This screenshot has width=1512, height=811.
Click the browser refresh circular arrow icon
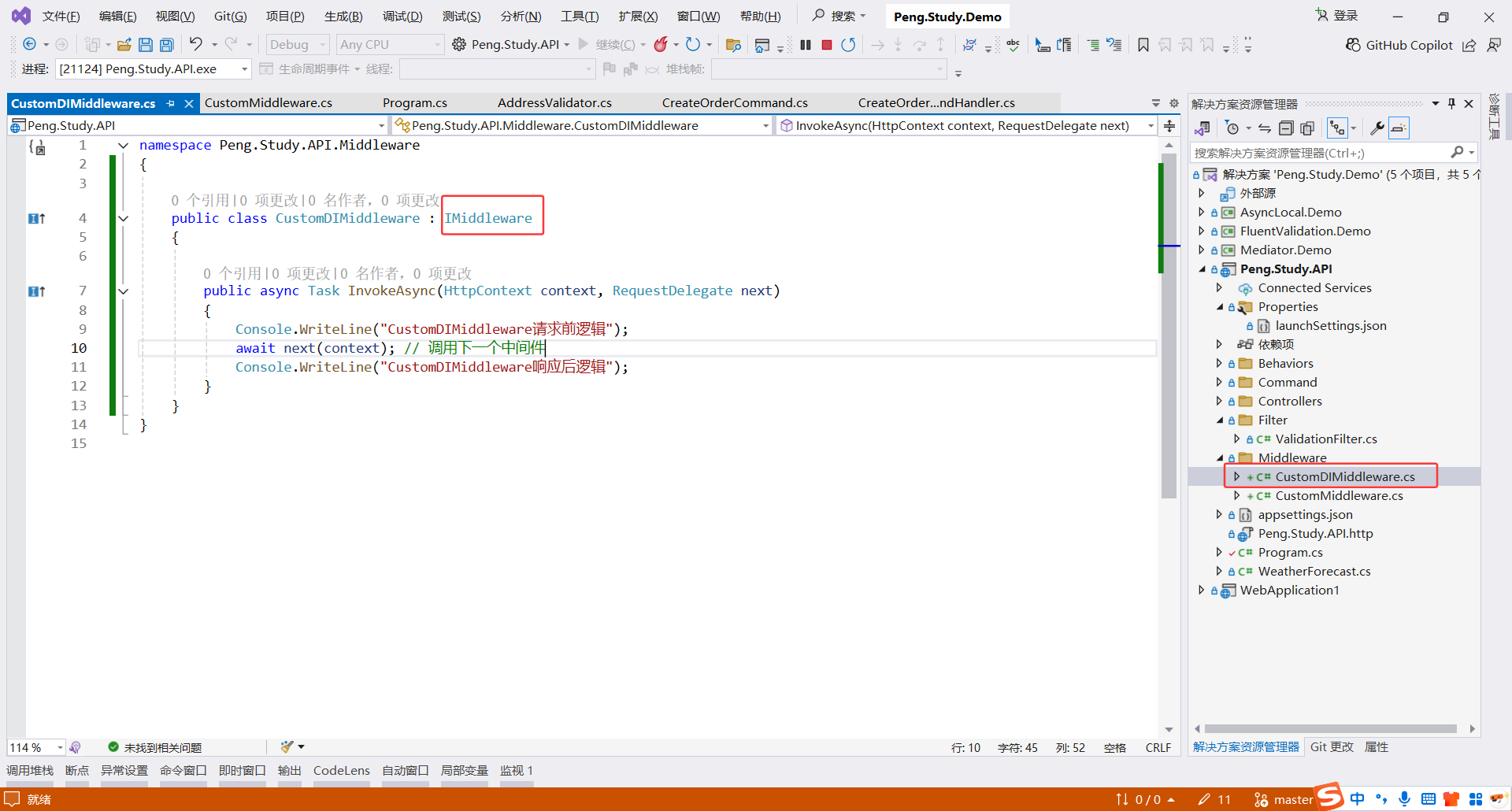(x=692, y=44)
